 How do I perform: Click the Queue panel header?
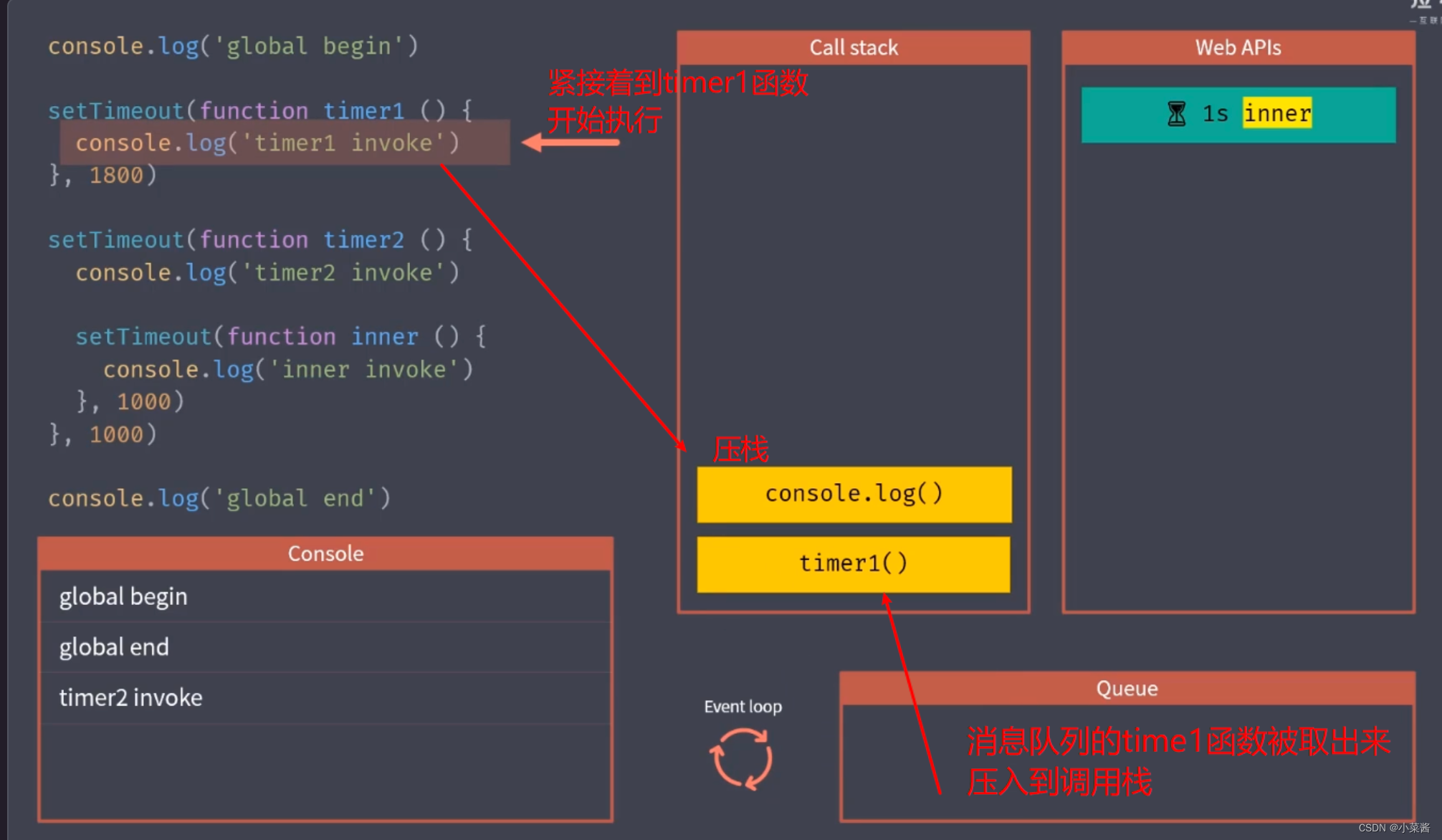tap(1127, 689)
